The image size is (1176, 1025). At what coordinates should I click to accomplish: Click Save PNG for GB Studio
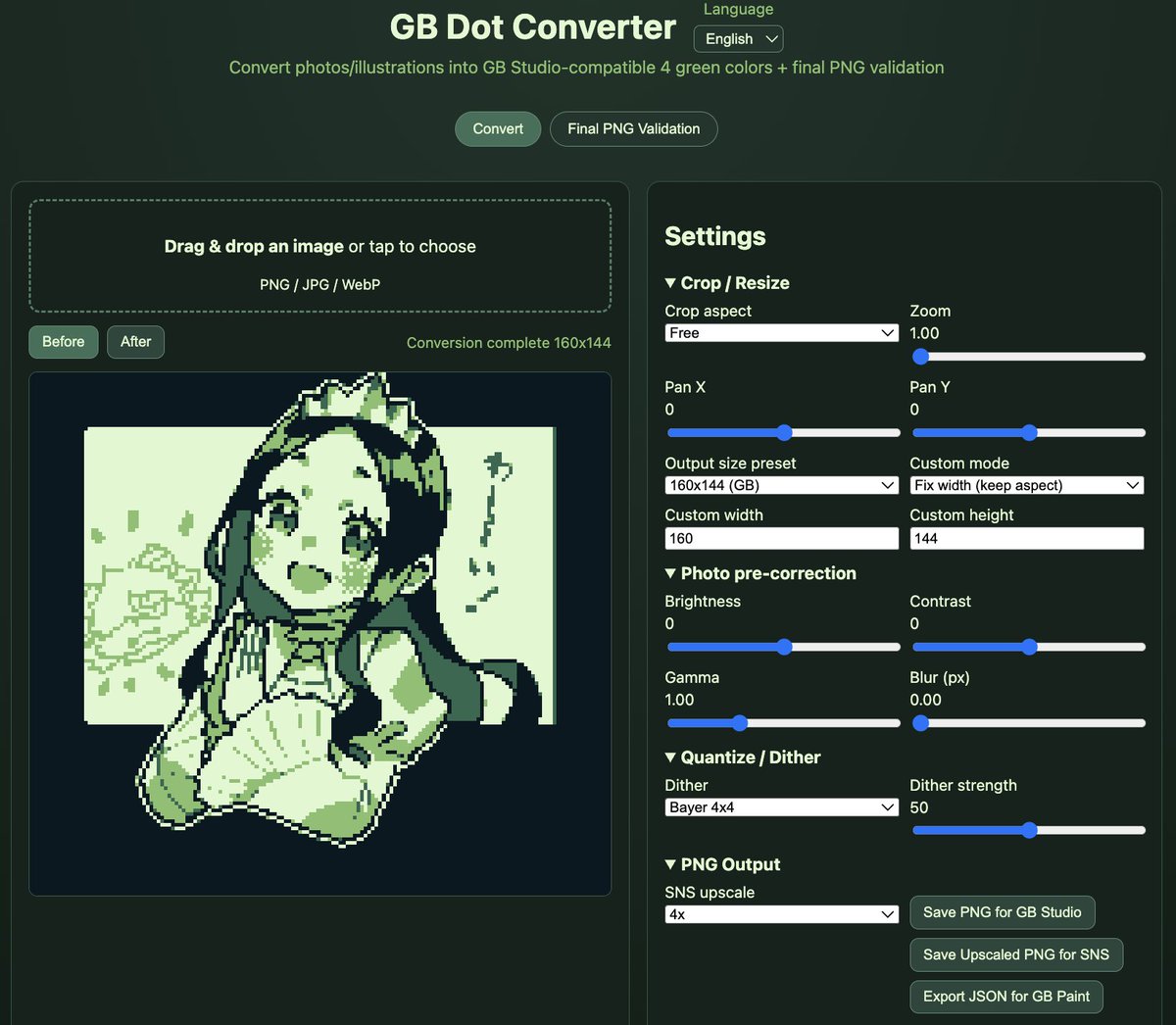pyautogui.click(x=1003, y=912)
